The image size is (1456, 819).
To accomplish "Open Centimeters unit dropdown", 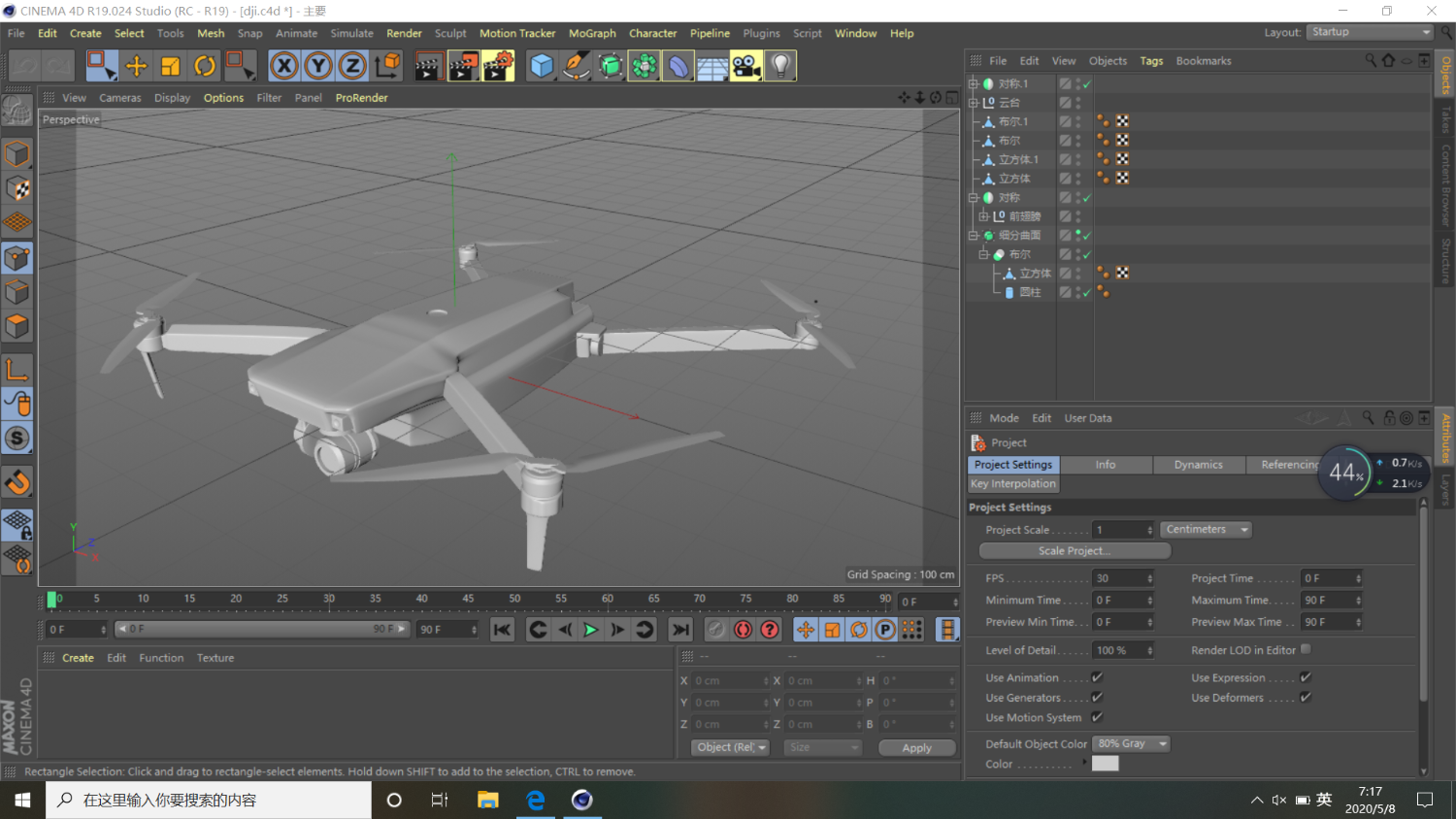I will coord(1206,530).
